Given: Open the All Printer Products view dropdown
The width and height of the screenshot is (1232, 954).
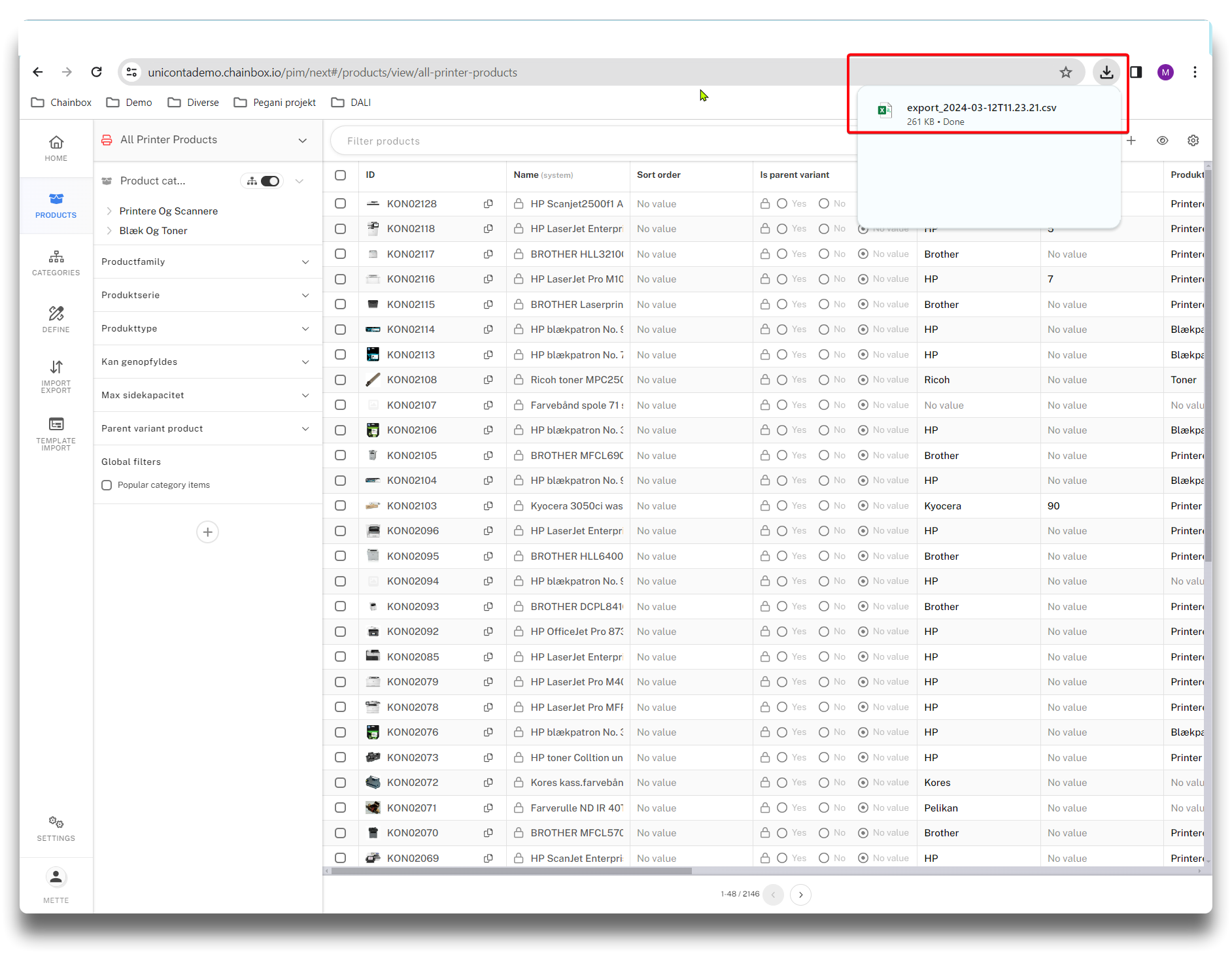Looking at the screenshot, I should click(x=302, y=140).
